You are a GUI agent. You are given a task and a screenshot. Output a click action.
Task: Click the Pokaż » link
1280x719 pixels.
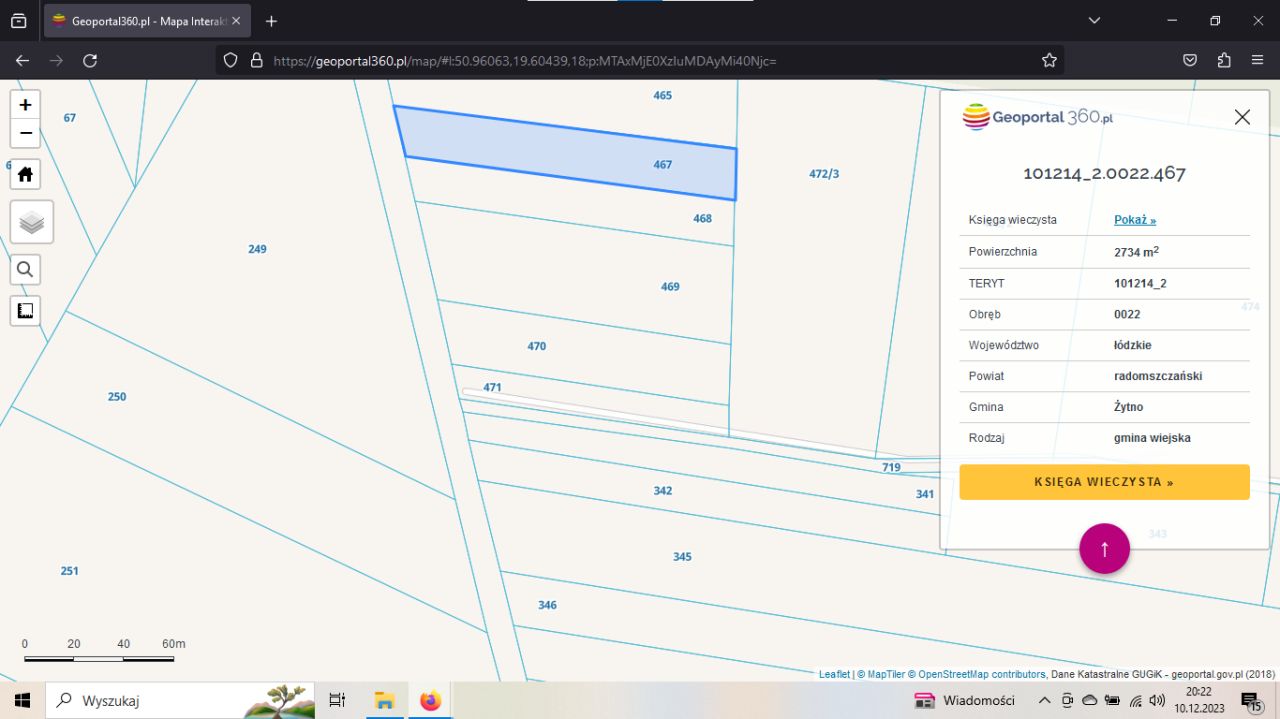point(1135,220)
